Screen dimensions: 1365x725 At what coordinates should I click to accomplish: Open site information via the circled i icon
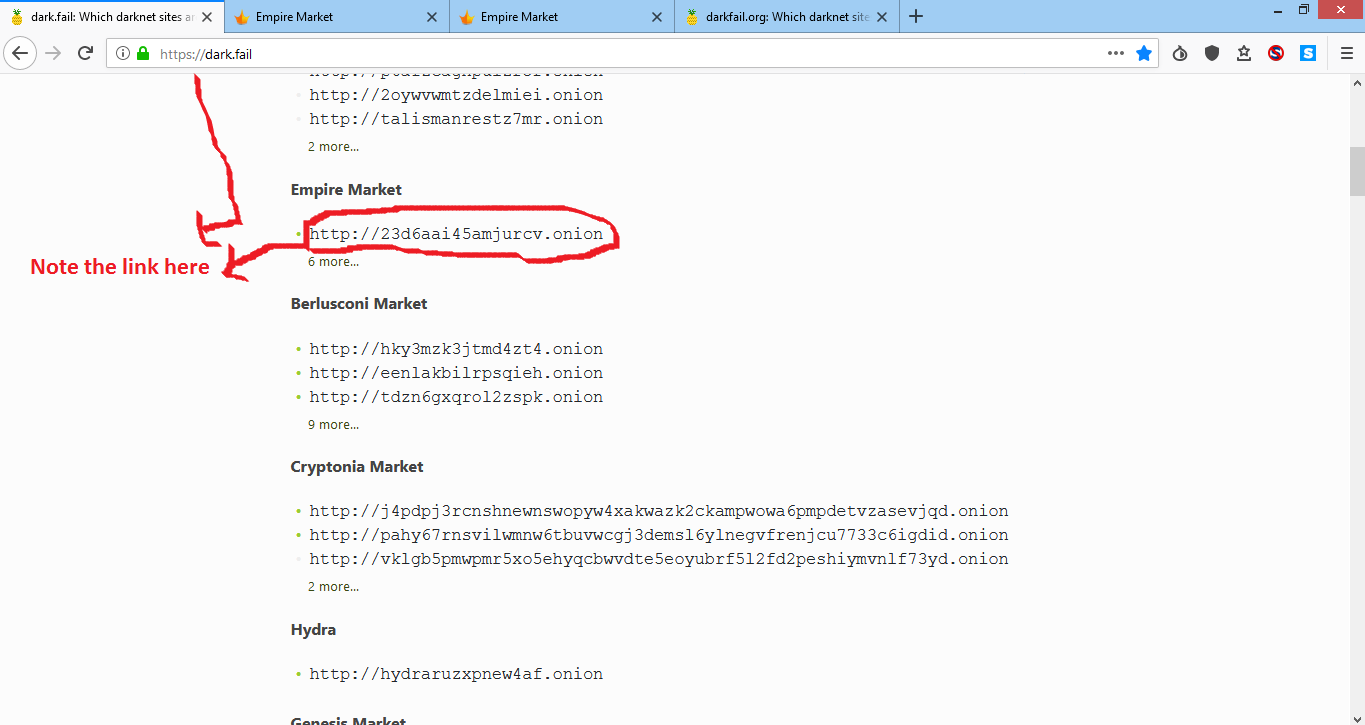click(123, 54)
